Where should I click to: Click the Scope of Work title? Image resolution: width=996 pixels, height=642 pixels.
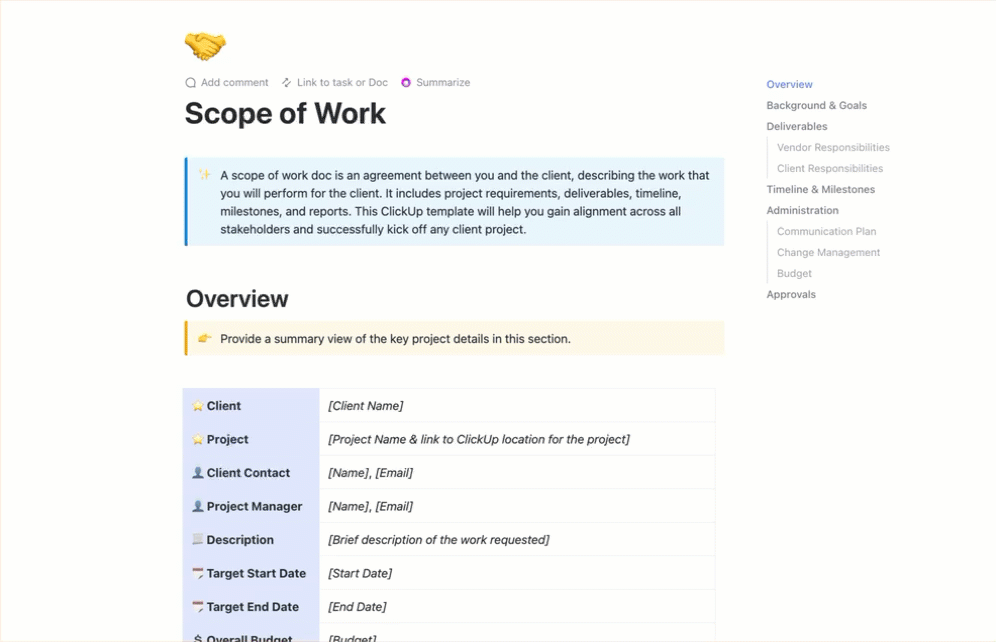[x=285, y=114]
